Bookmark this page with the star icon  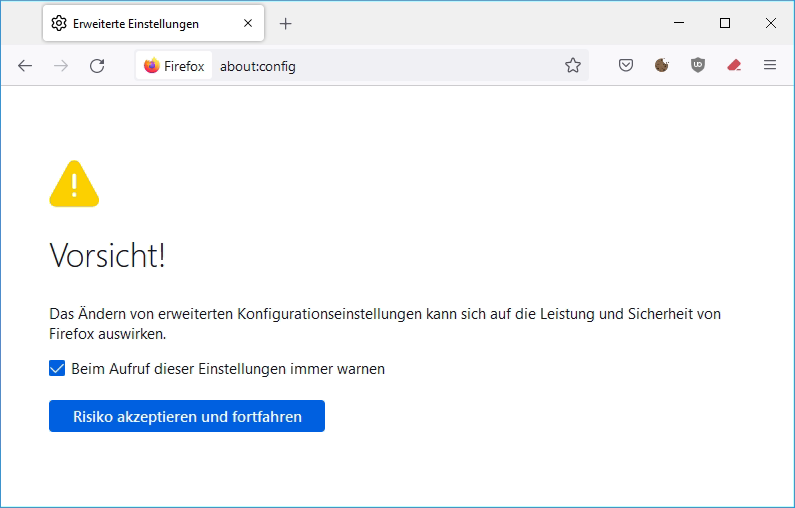tap(573, 65)
